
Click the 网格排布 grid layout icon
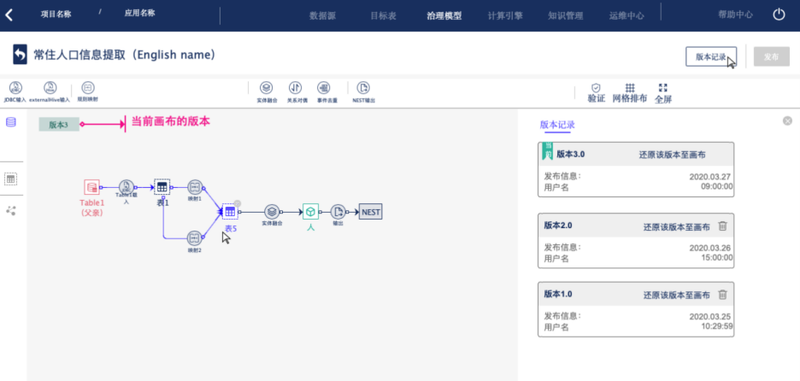(x=630, y=88)
